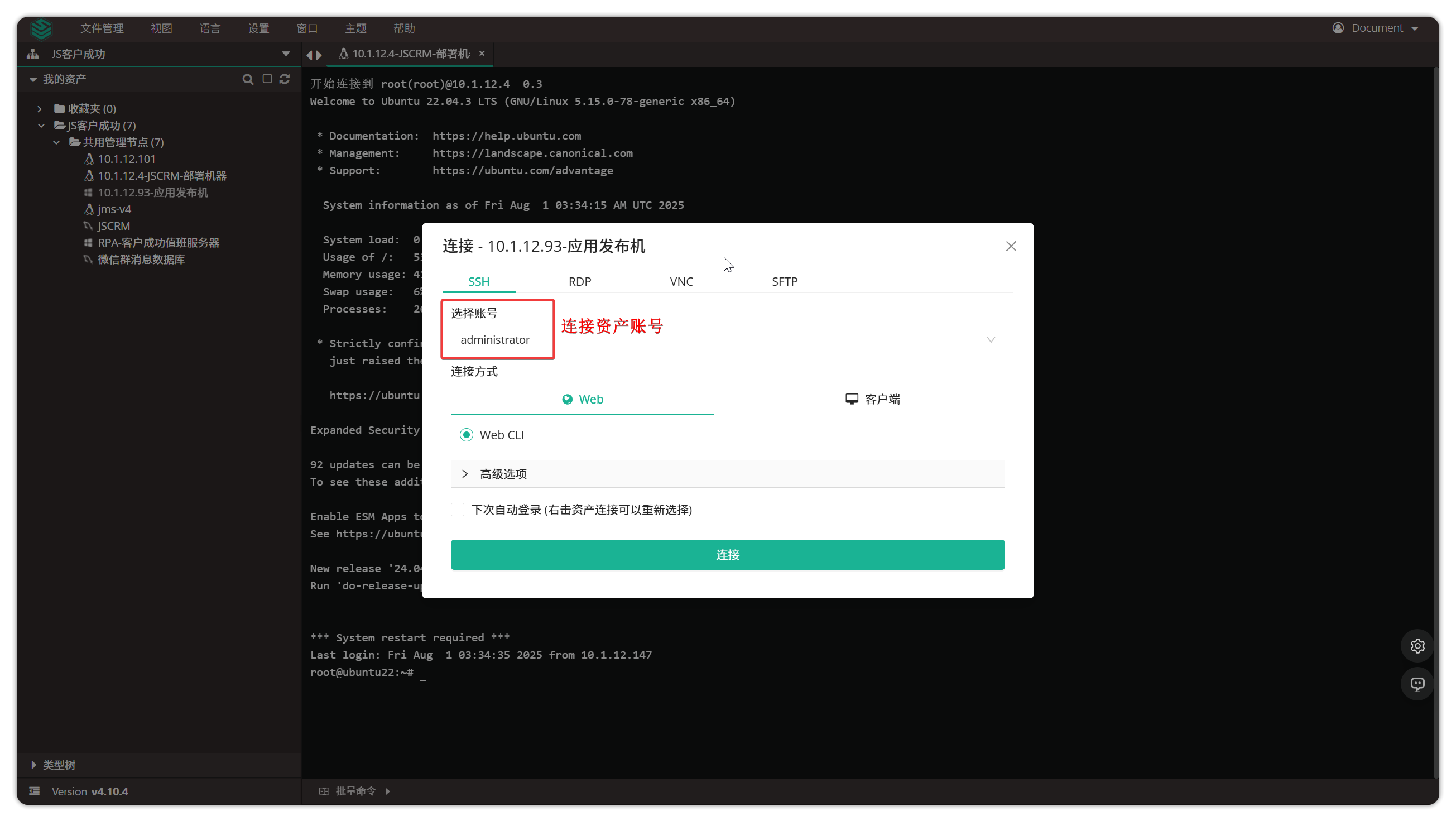This screenshot has width=1456, height=816.
Task: Switch to the SSH protocol tab
Action: pos(479,281)
